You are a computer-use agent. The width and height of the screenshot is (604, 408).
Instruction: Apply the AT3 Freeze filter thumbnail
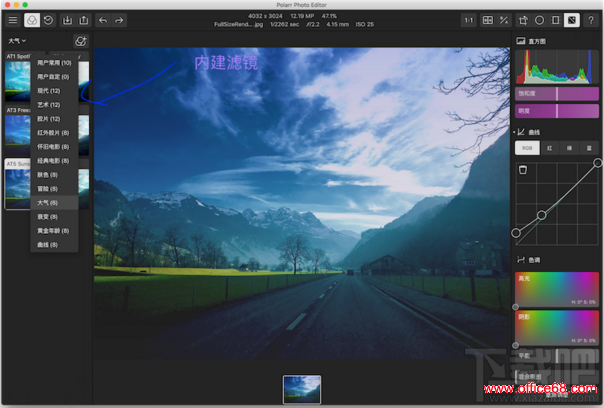(17, 131)
